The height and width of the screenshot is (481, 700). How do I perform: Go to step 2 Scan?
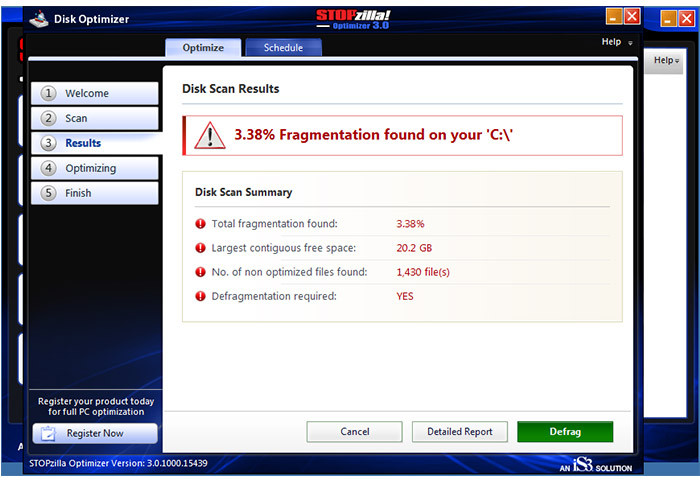tap(95, 118)
